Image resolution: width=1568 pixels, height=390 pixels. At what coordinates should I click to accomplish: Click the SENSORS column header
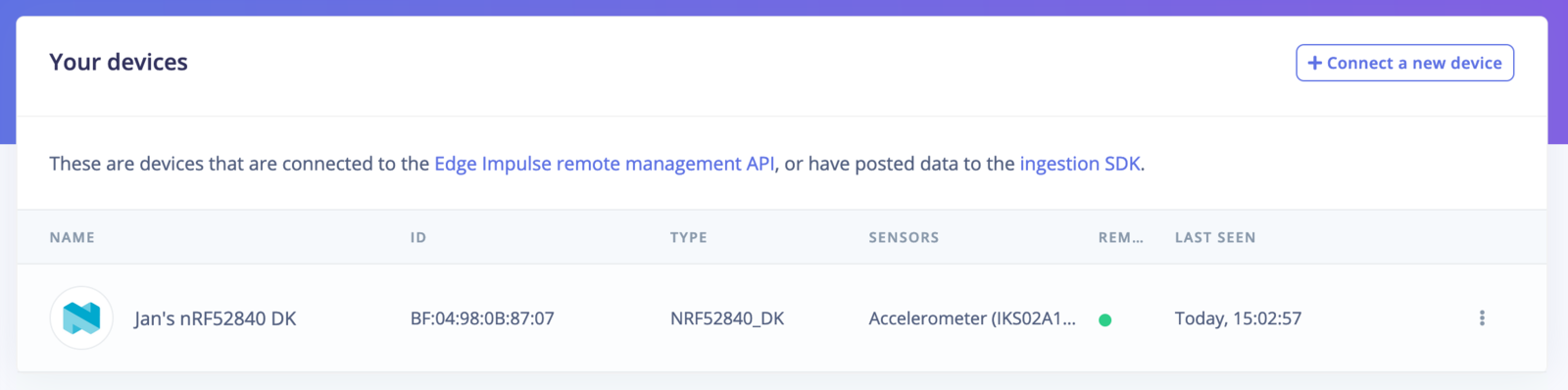904,237
